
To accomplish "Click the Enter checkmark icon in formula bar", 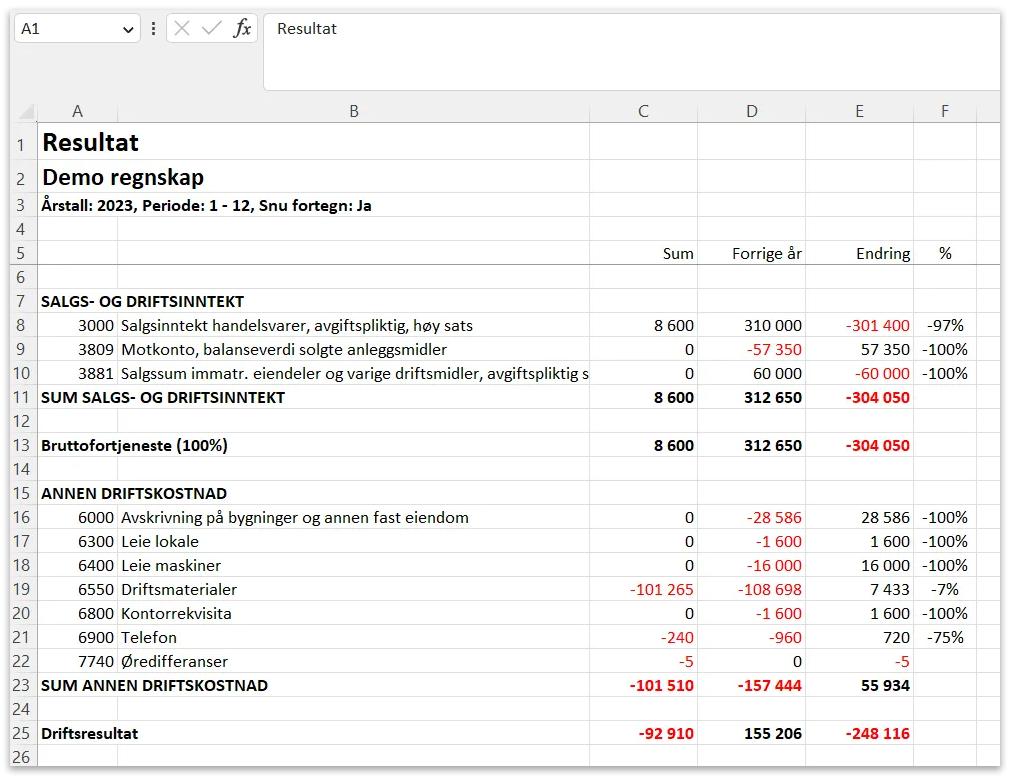I will 211,29.
